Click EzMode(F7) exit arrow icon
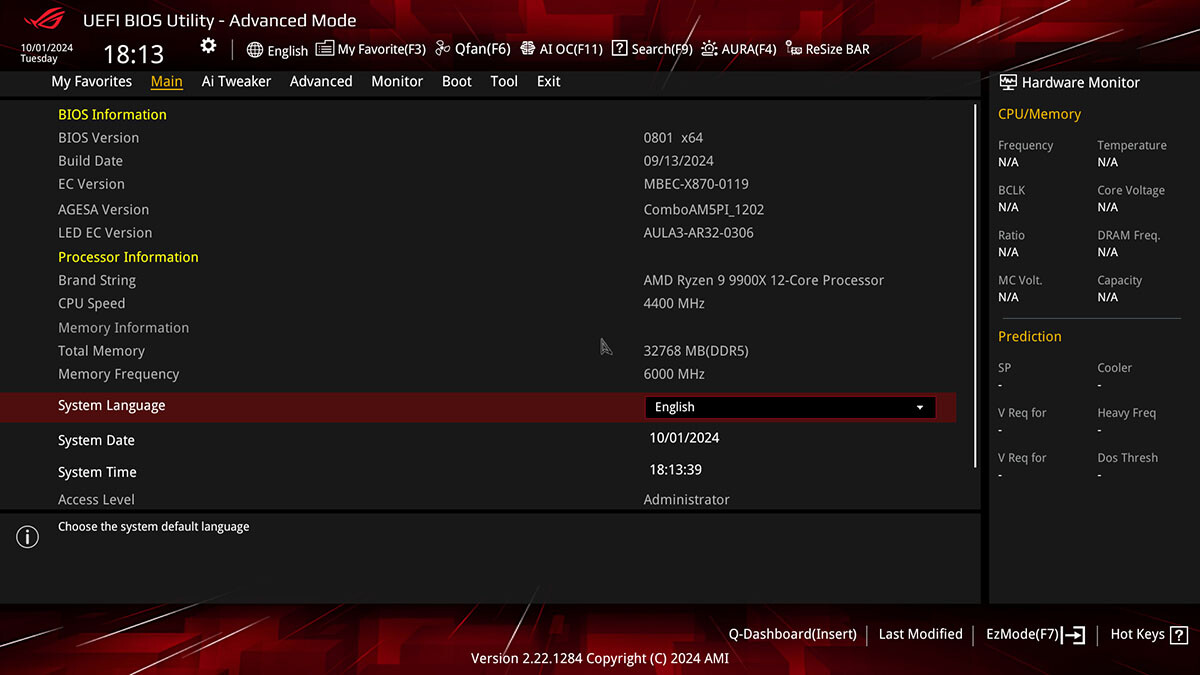The width and height of the screenshot is (1200, 675). click(1074, 635)
